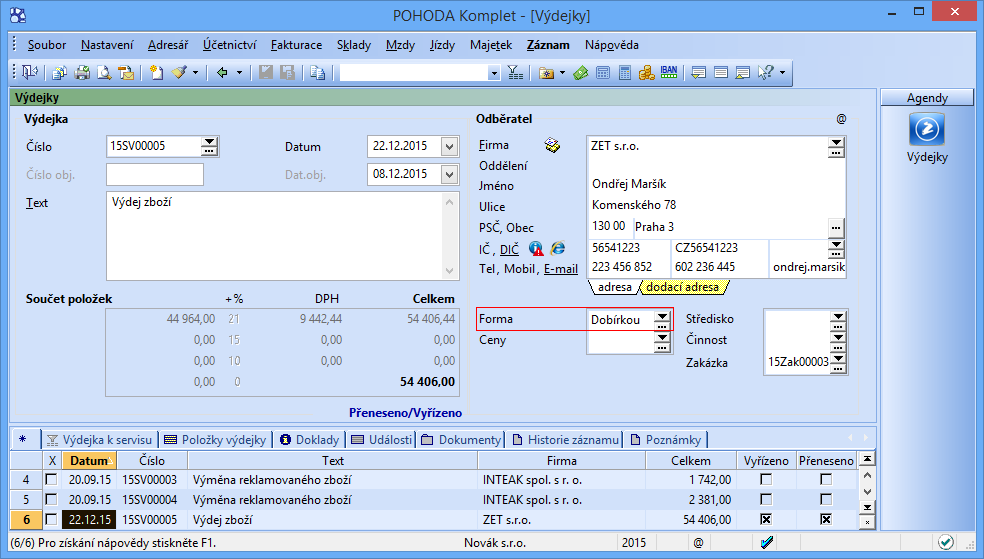Click into the Číslo obj. input field

point(155,174)
